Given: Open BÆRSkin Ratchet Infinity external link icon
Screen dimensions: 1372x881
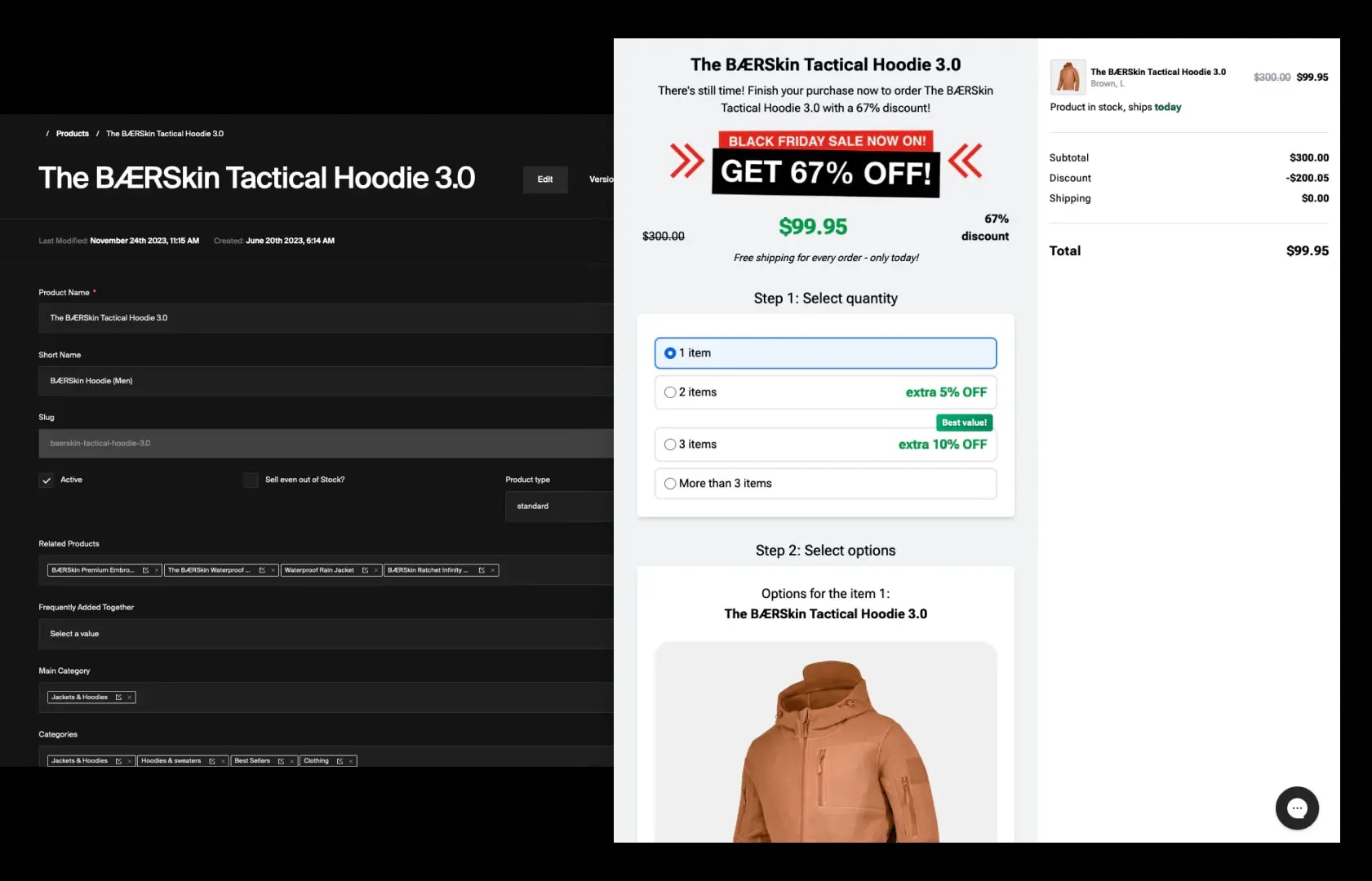Looking at the screenshot, I should tap(482, 570).
